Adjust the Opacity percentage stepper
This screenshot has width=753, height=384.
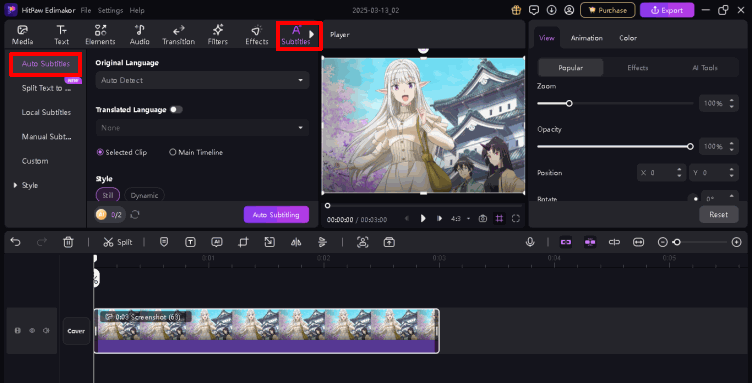click(x=731, y=146)
